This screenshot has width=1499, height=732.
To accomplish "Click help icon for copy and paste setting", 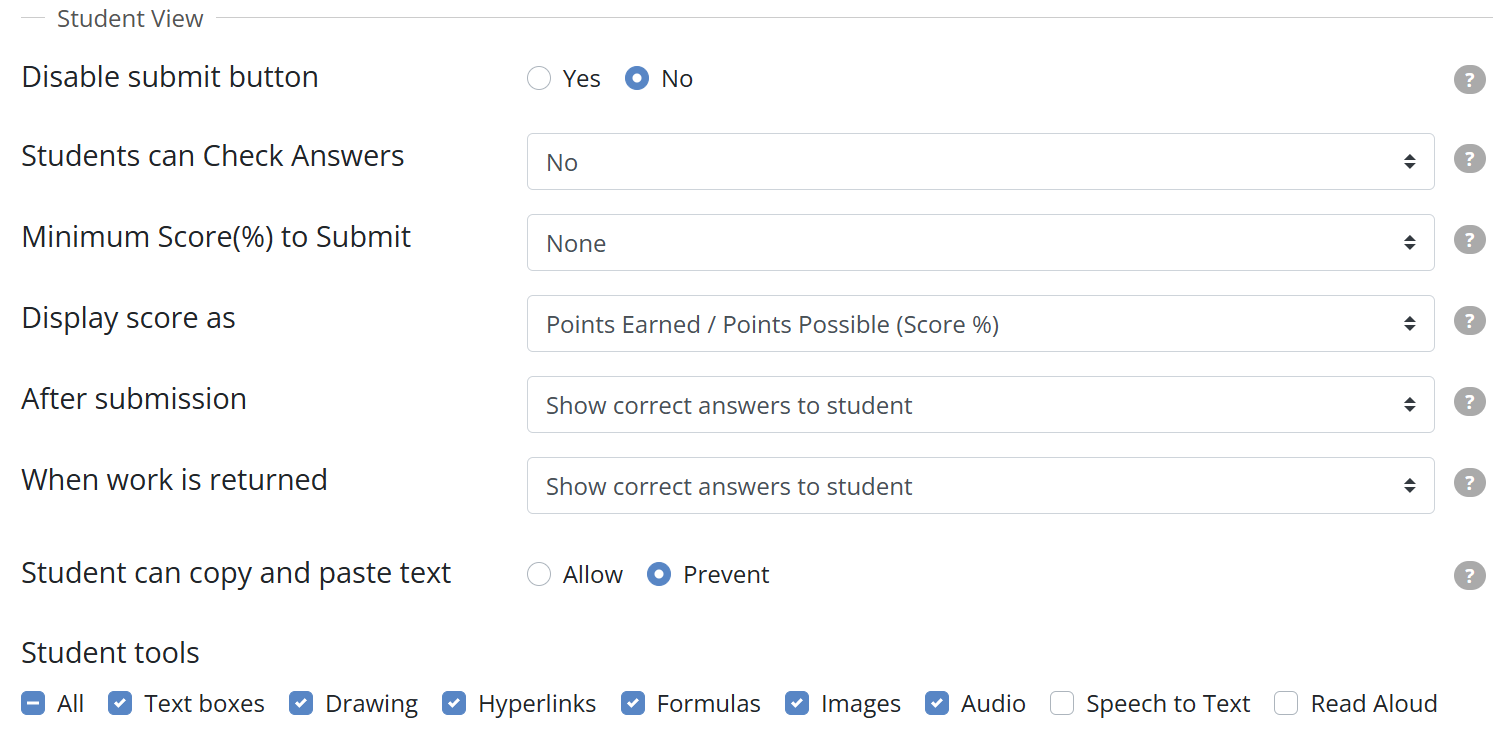I will pos(1469,575).
